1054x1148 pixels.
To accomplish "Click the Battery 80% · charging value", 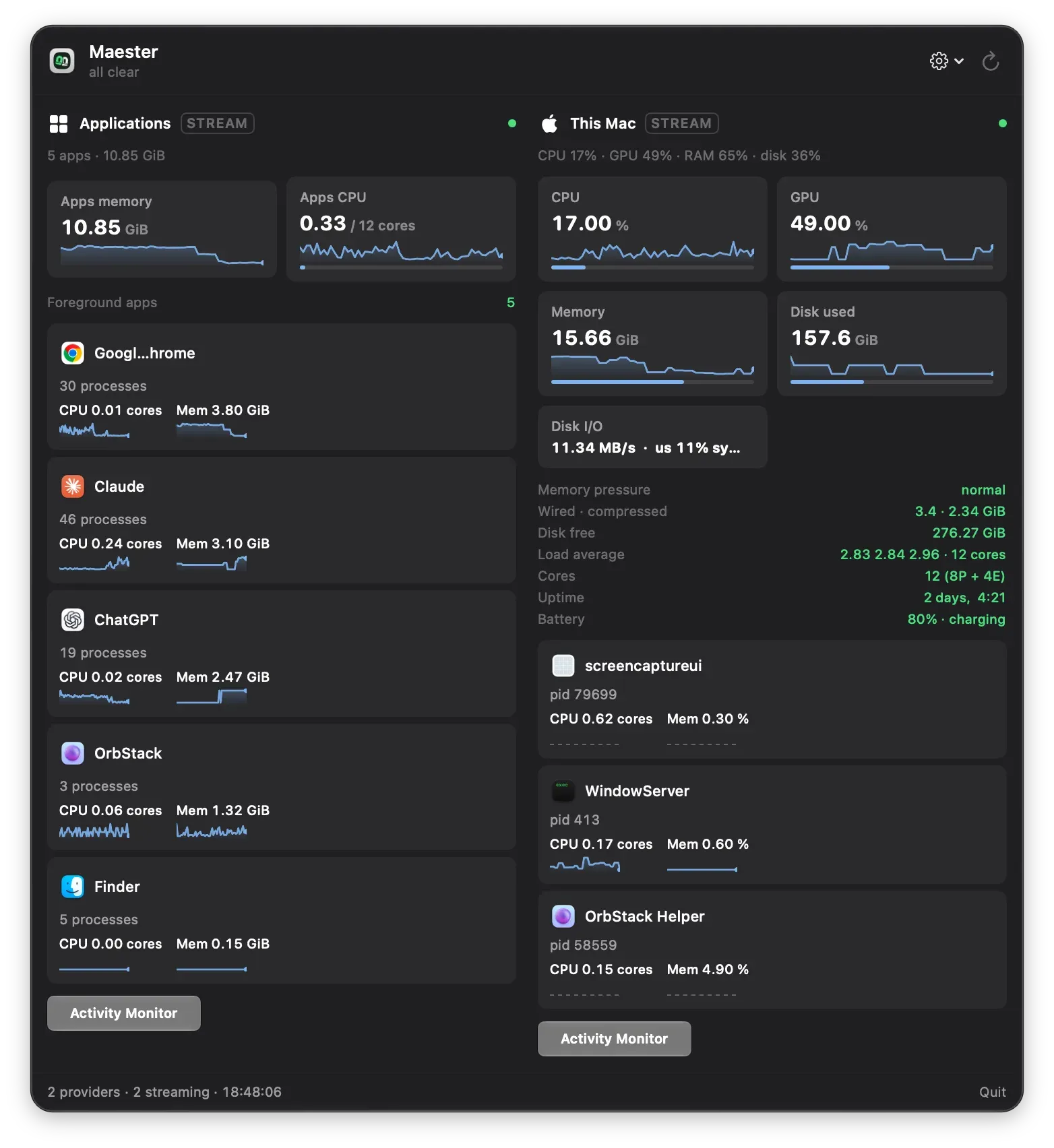I will click(x=956, y=619).
